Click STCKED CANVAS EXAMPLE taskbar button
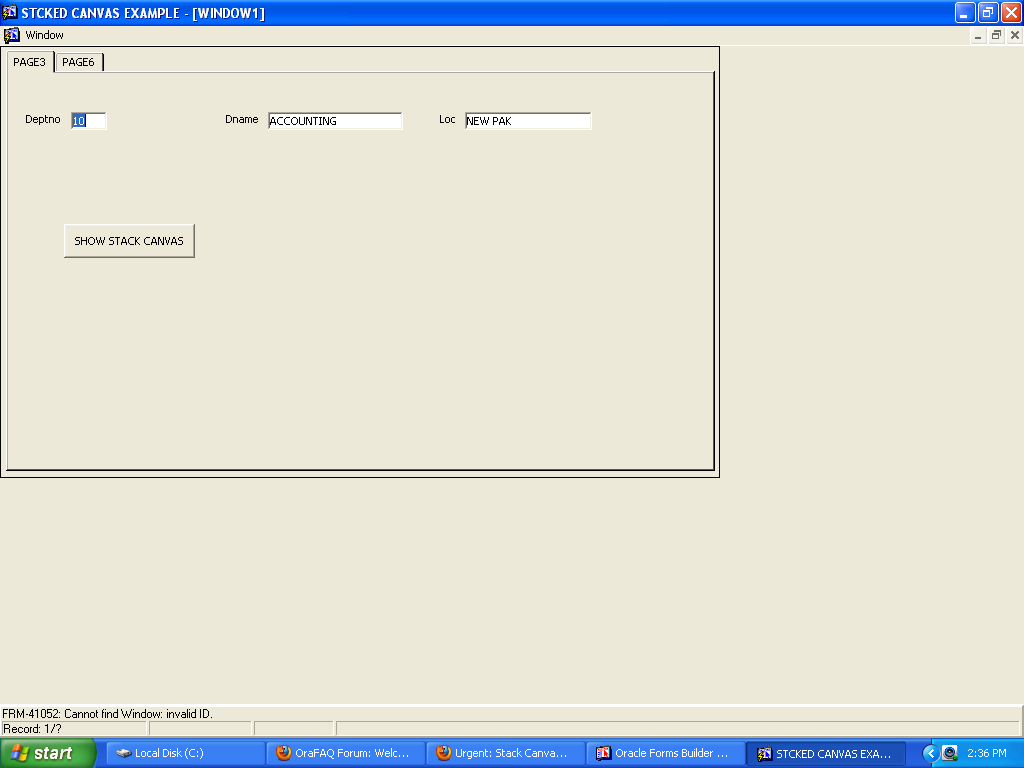Viewport: 1024px width, 768px height. [x=825, y=753]
